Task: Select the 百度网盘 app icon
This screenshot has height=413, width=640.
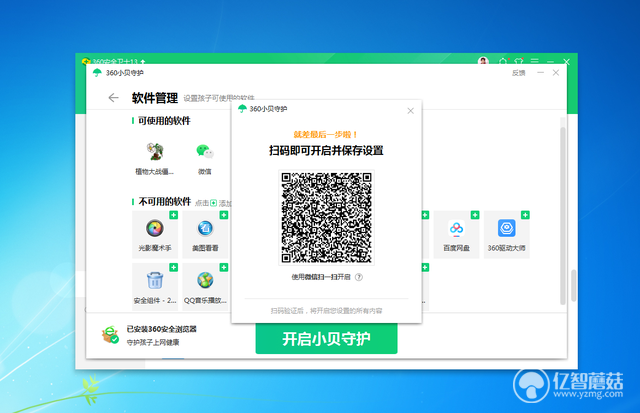Action: click(x=456, y=228)
